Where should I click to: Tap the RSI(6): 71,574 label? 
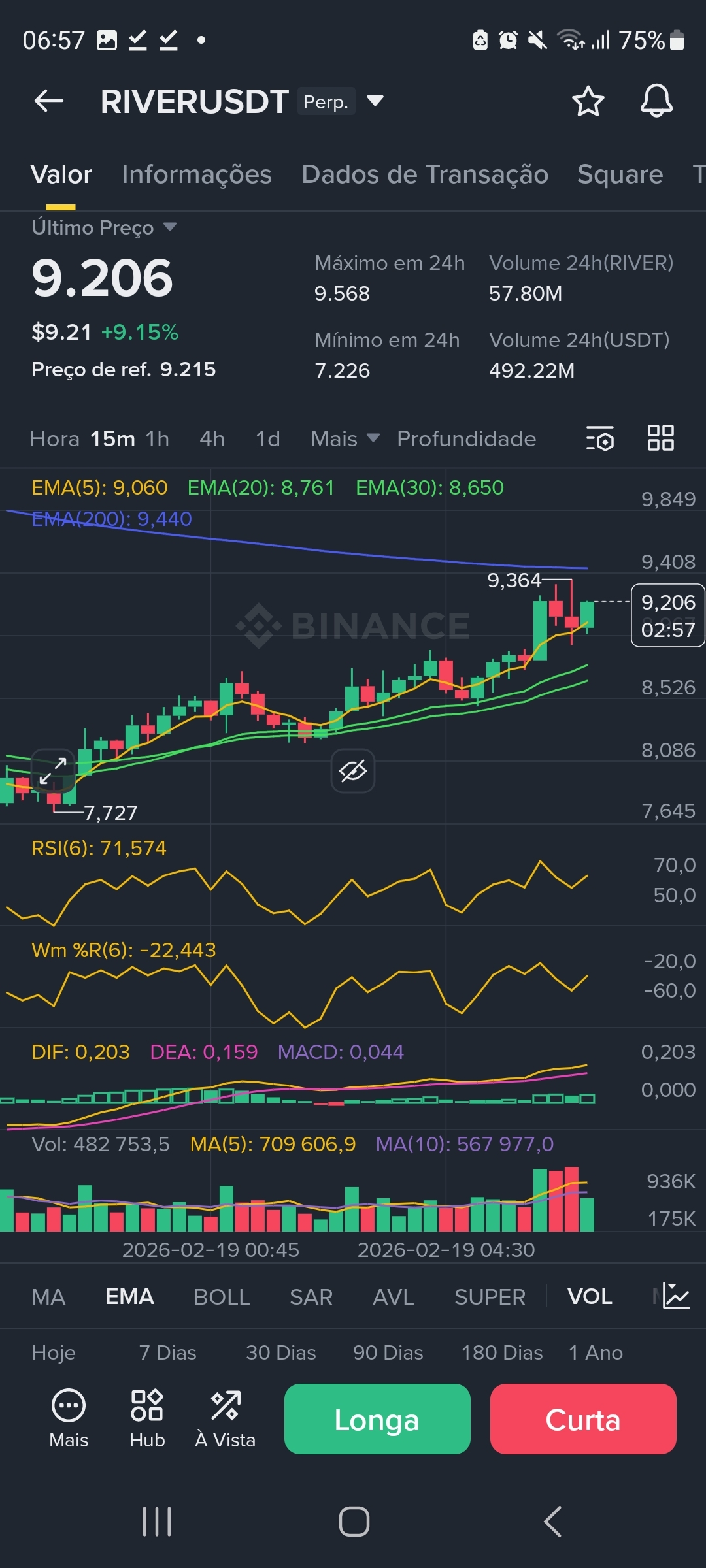pos(99,848)
